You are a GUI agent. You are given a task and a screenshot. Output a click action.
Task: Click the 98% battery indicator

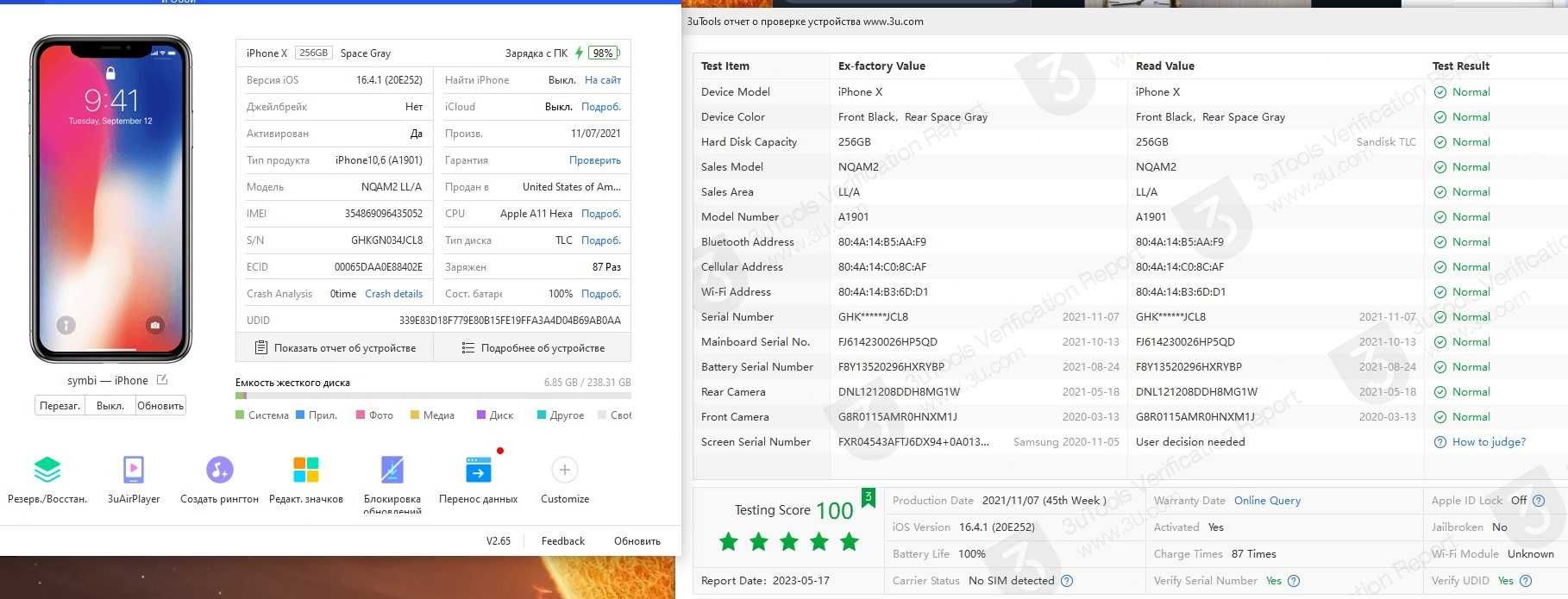(604, 53)
